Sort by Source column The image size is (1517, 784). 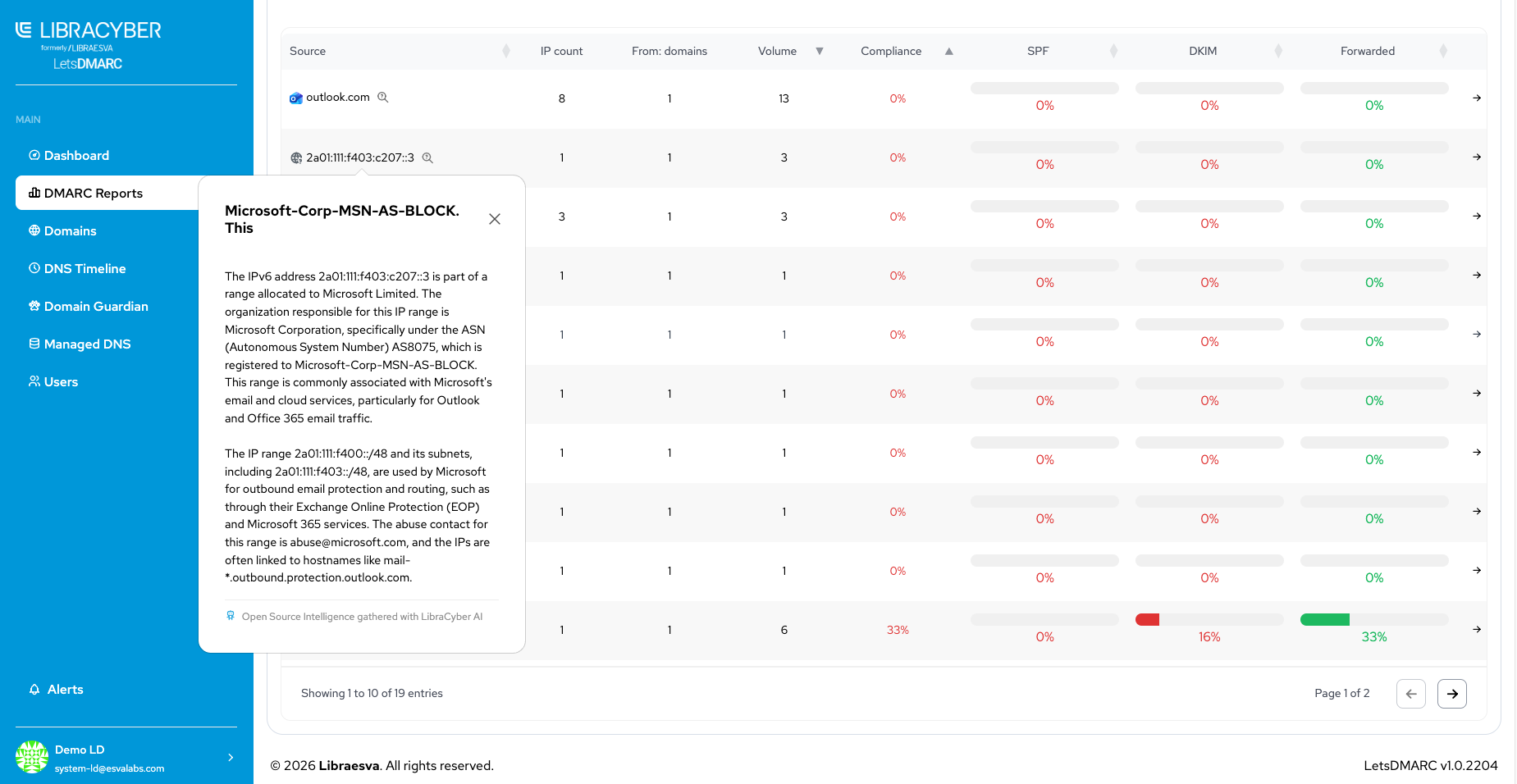506,51
